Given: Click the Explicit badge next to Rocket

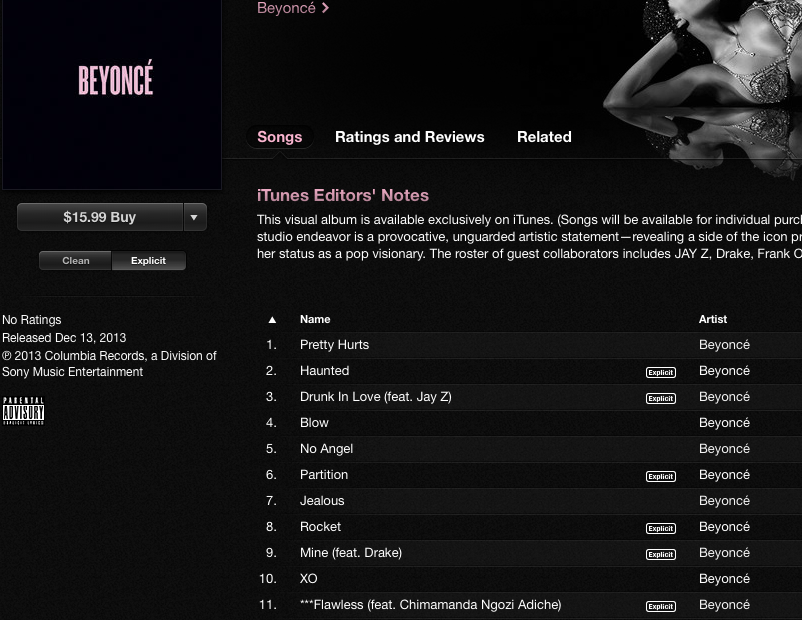Looking at the screenshot, I should pos(660,528).
